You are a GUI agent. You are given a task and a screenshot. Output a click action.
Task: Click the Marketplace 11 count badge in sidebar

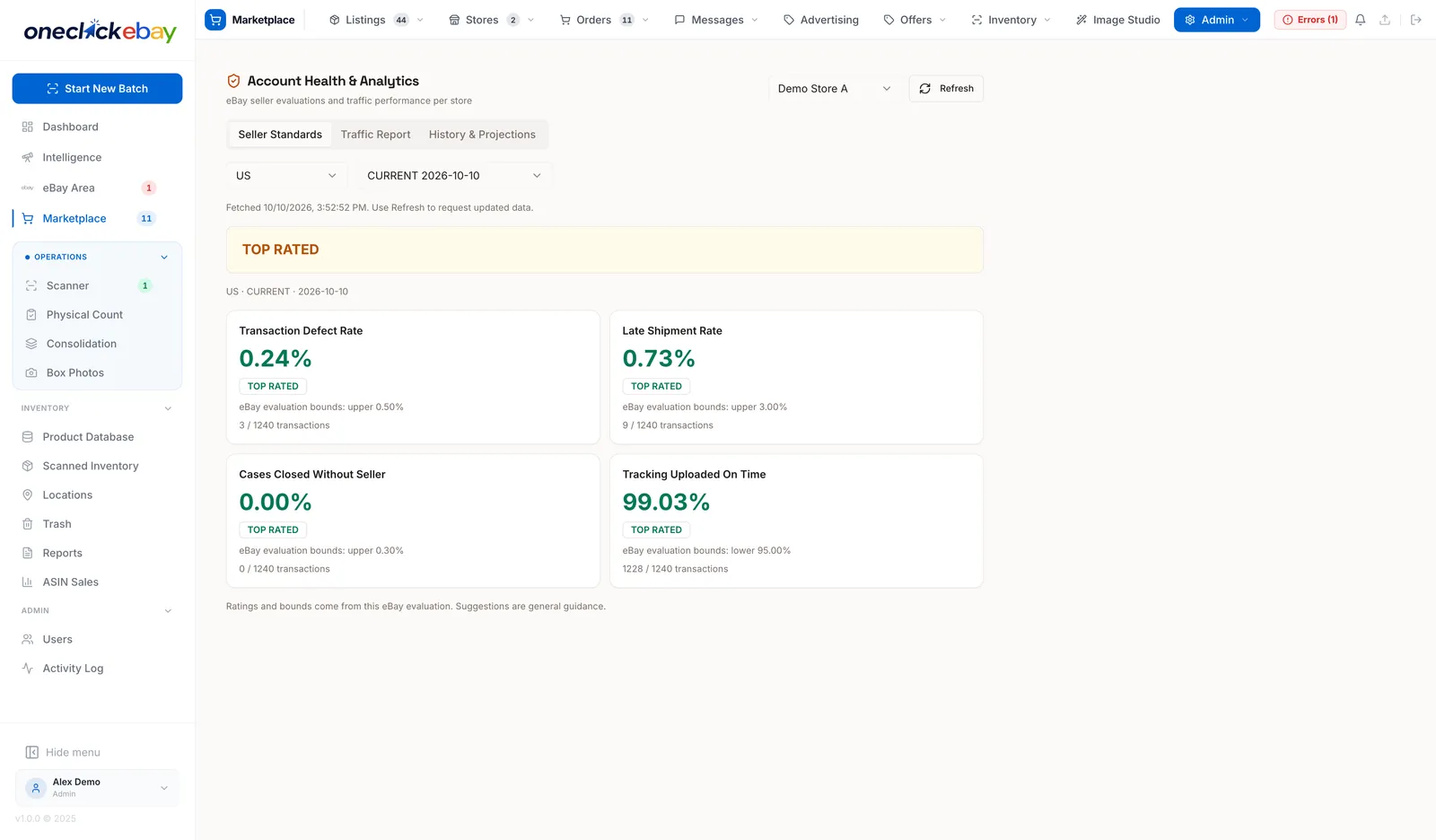point(146,218)
